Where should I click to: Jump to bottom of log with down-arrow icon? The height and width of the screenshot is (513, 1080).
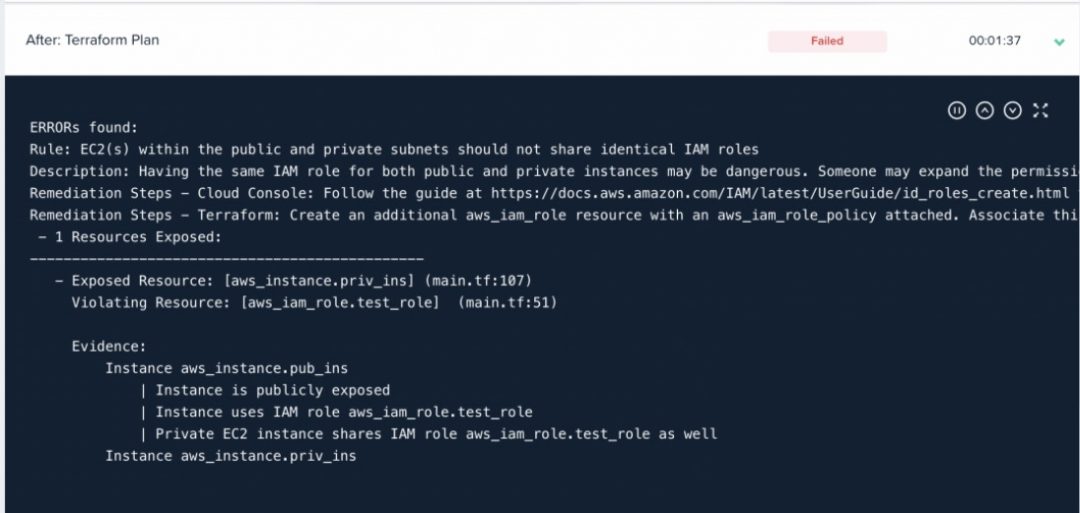(1012, 110)
